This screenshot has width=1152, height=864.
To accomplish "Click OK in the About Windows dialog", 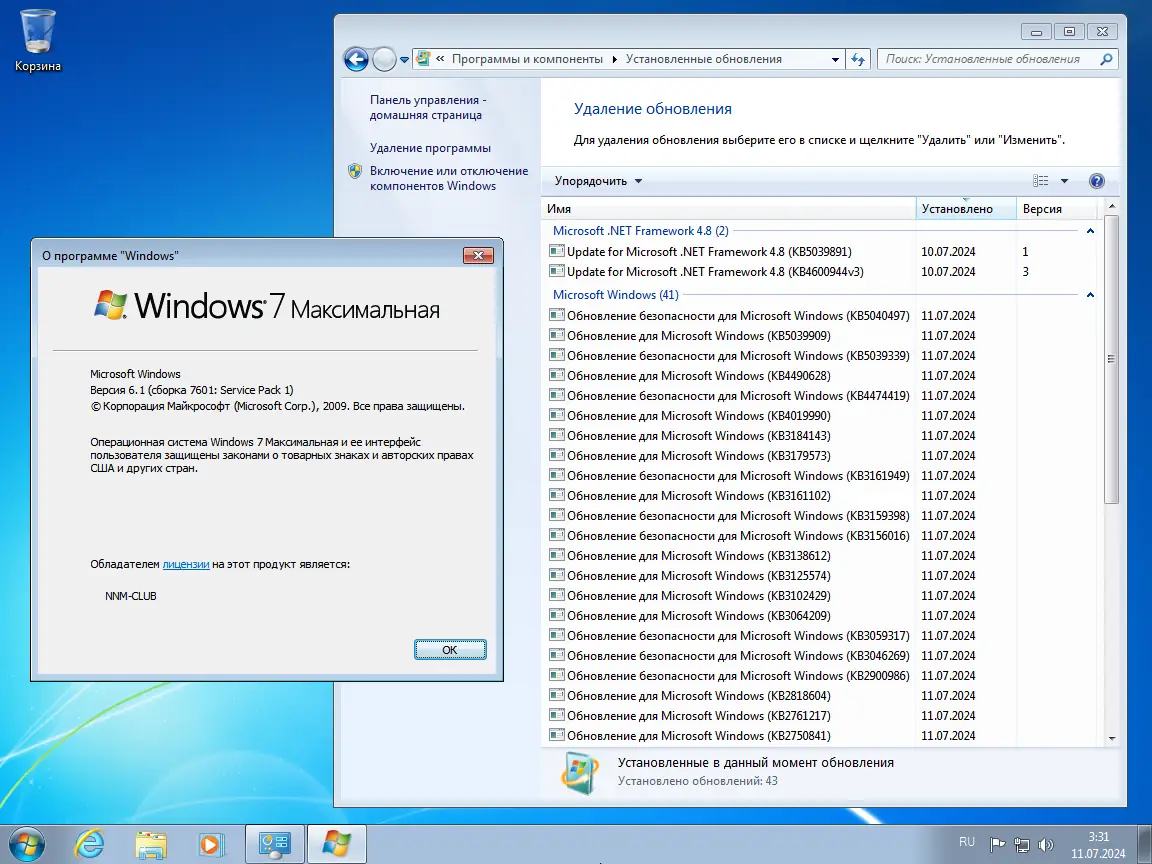I will tap(449, 649).
